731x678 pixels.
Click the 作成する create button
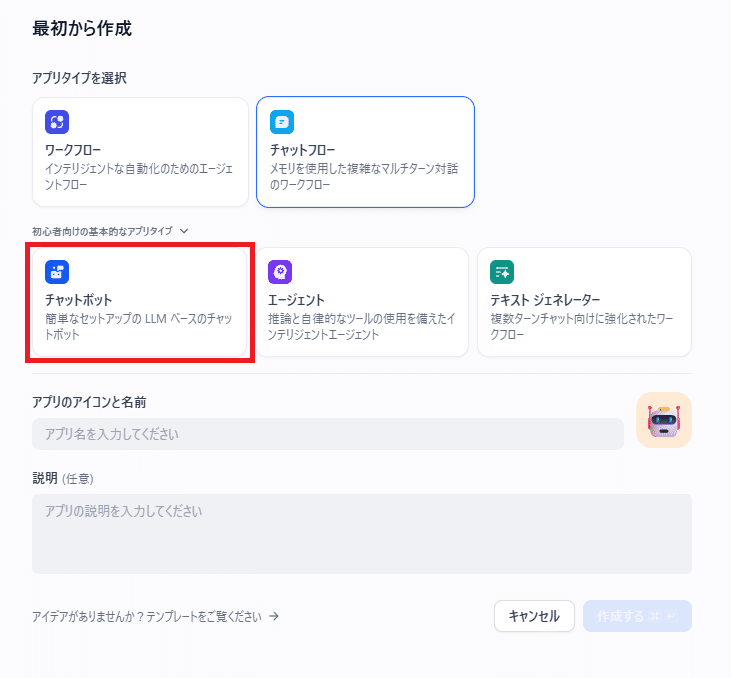click(x=637, y=616)
